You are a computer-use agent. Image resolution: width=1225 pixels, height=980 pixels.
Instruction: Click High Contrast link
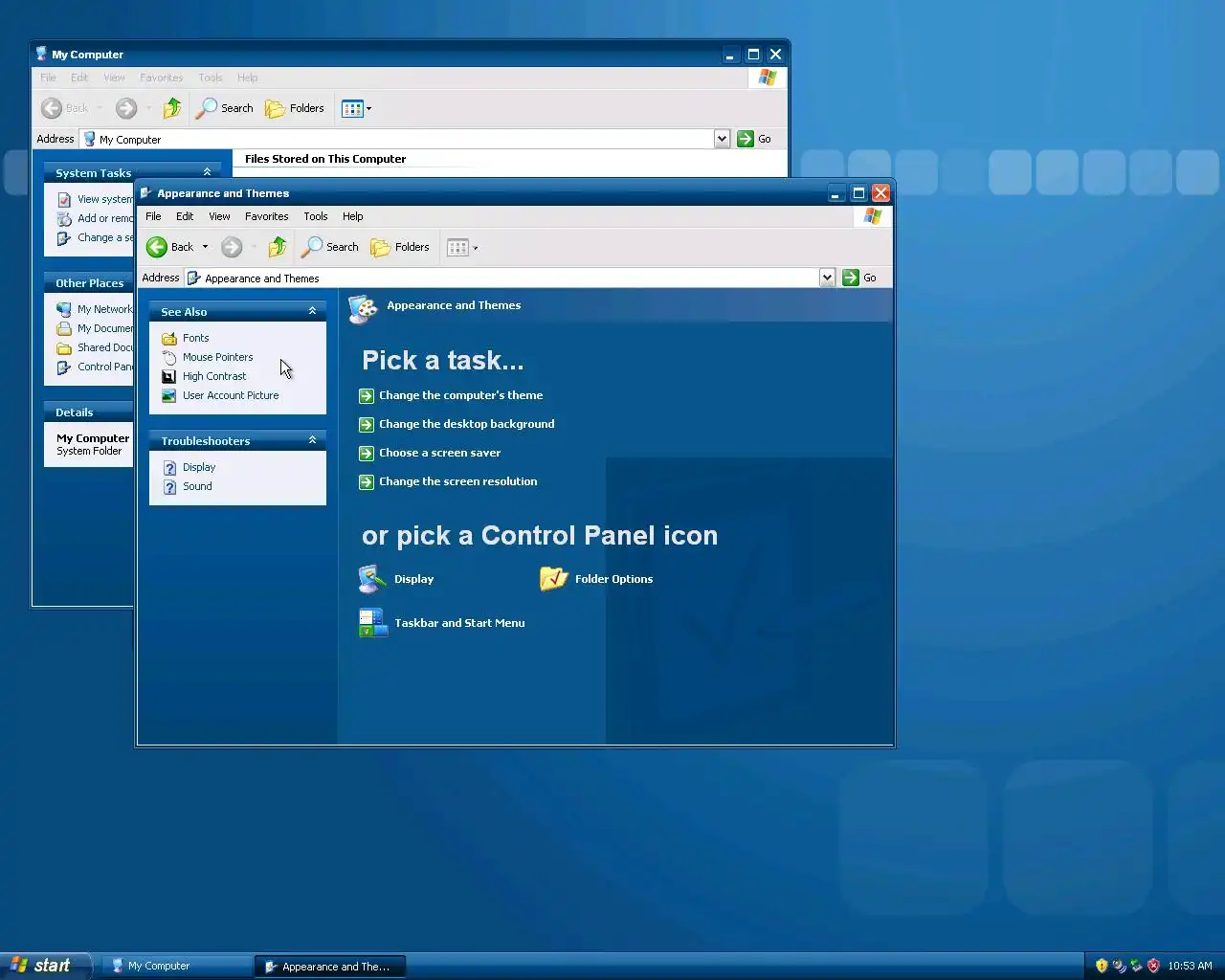point(214,376)
